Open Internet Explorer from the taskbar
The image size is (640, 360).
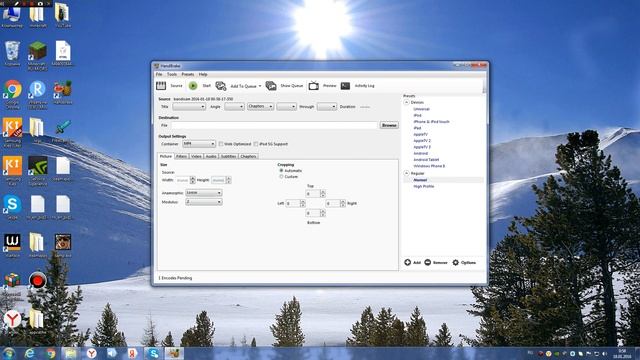(x=30, y=353)
